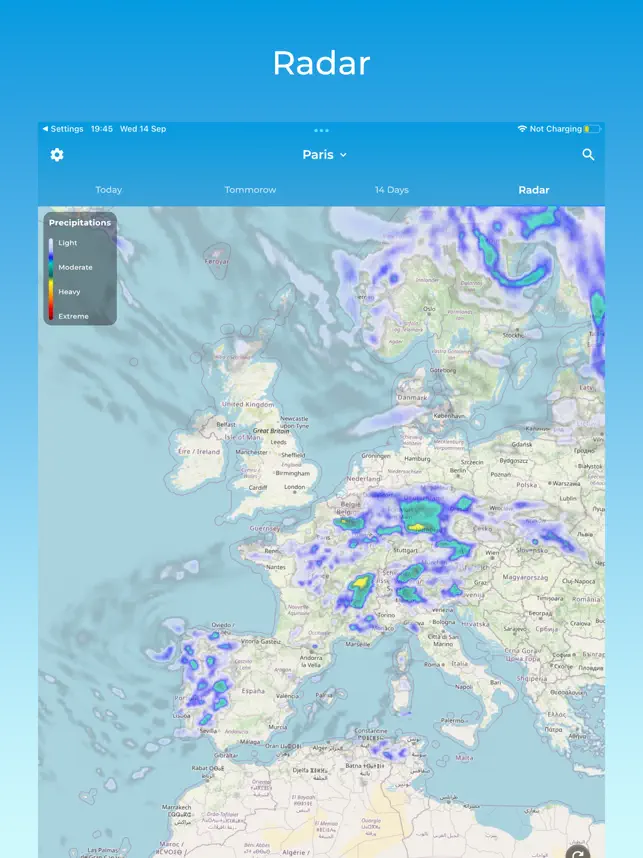Click Marrakech on the map
This screenshot has height=858, width=643.
point(176,807)
